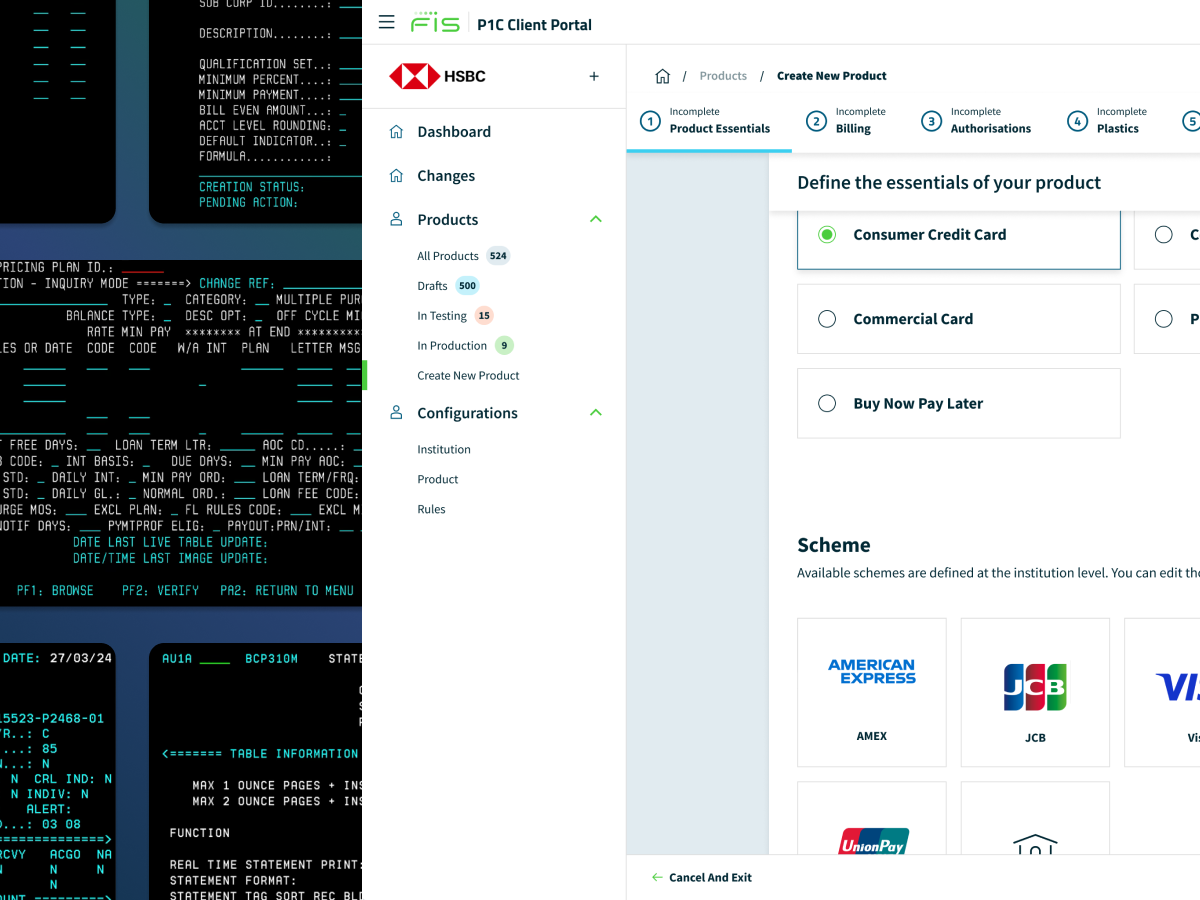Click the plus icon next to HSBC

click(x=594, y=76)
